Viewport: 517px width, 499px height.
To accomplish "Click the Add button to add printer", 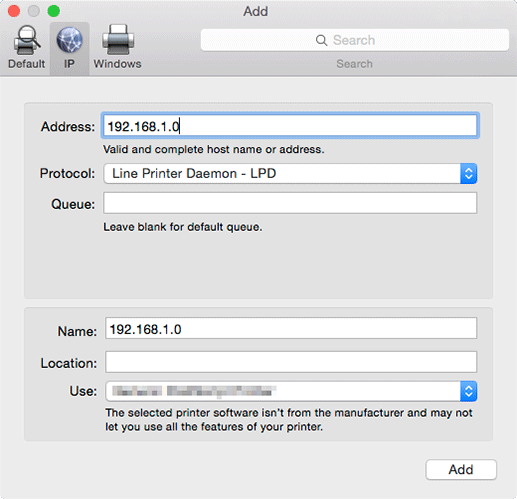I will [x=461, y=470].
